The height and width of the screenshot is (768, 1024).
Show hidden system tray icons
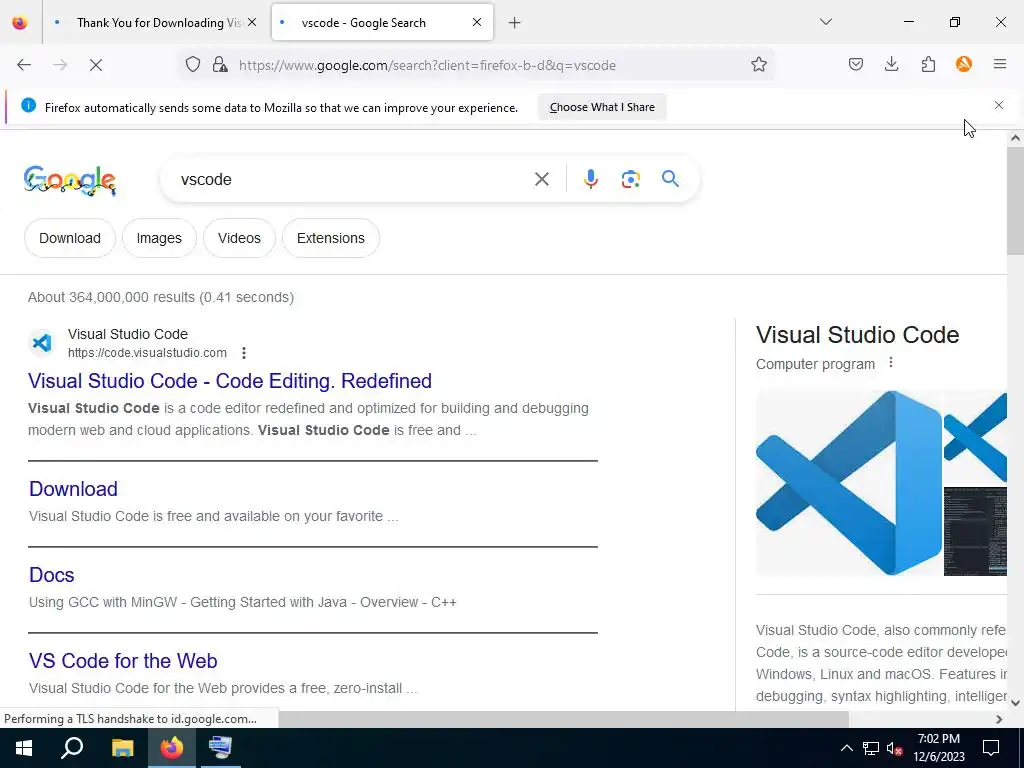846,748
